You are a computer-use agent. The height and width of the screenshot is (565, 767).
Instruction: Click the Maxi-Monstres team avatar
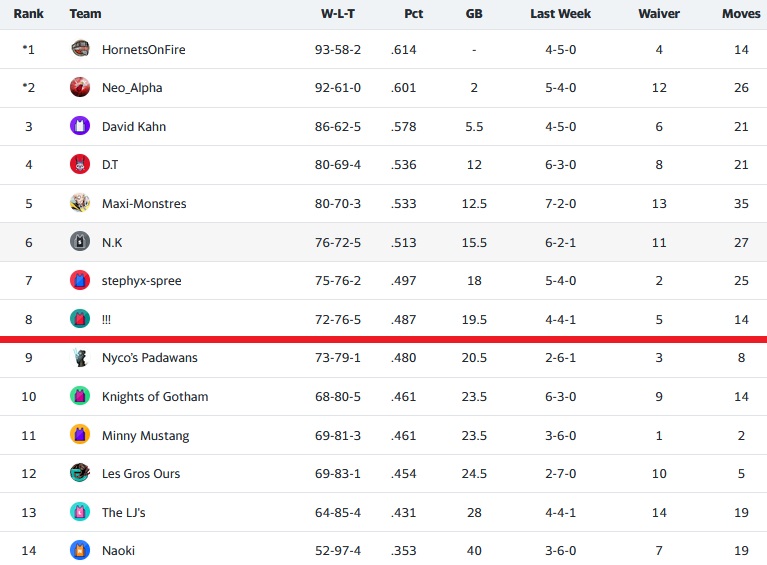[80, 203]
